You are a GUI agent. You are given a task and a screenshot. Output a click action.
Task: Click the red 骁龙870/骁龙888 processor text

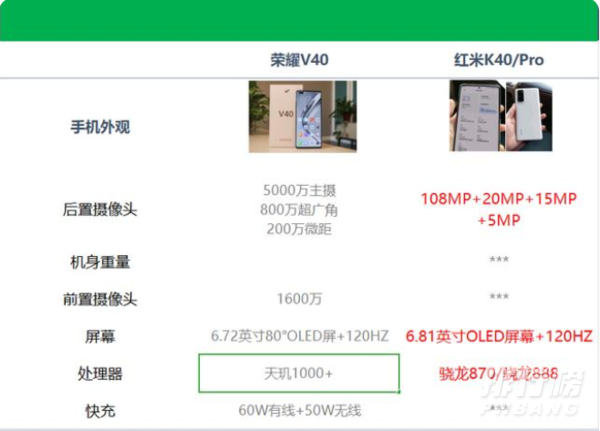(499, 374)
